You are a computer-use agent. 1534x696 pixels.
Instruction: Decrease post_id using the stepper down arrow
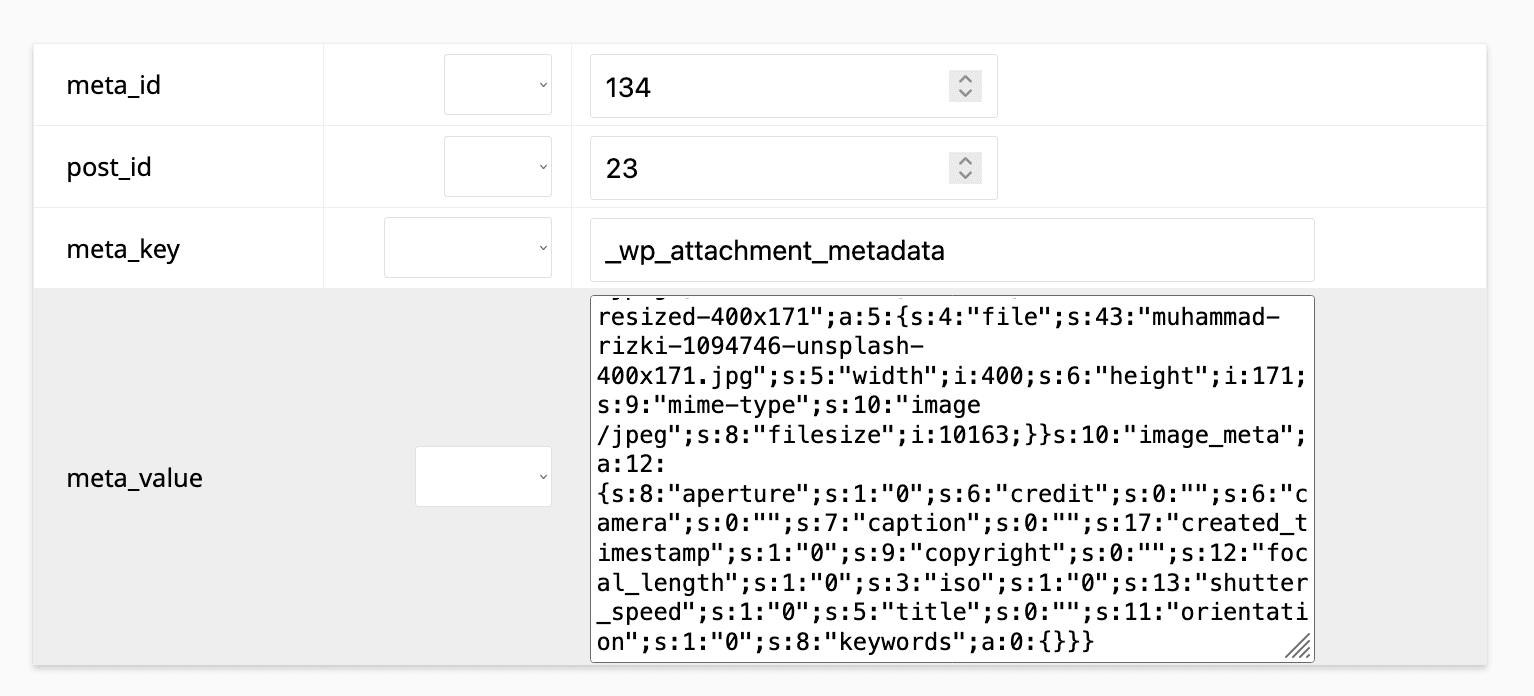coord(965,174)
